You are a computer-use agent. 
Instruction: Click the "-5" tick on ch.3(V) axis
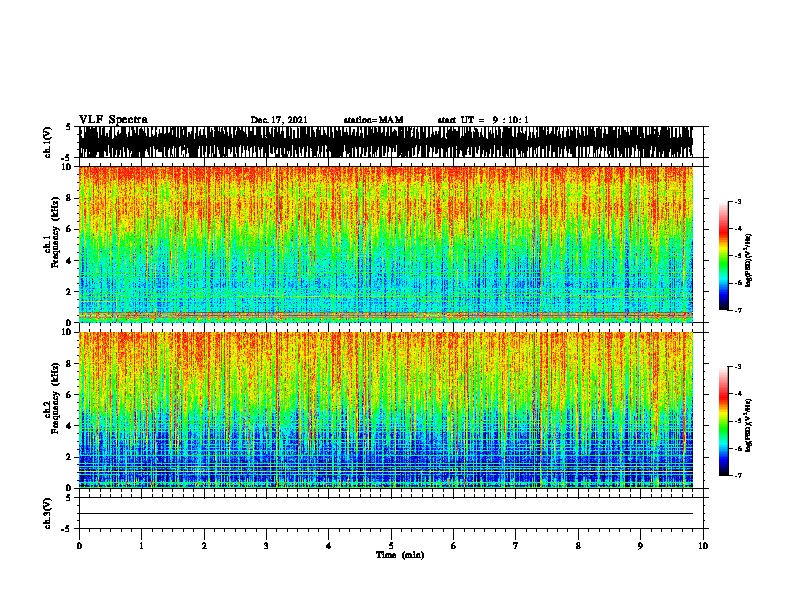[68, 529]
